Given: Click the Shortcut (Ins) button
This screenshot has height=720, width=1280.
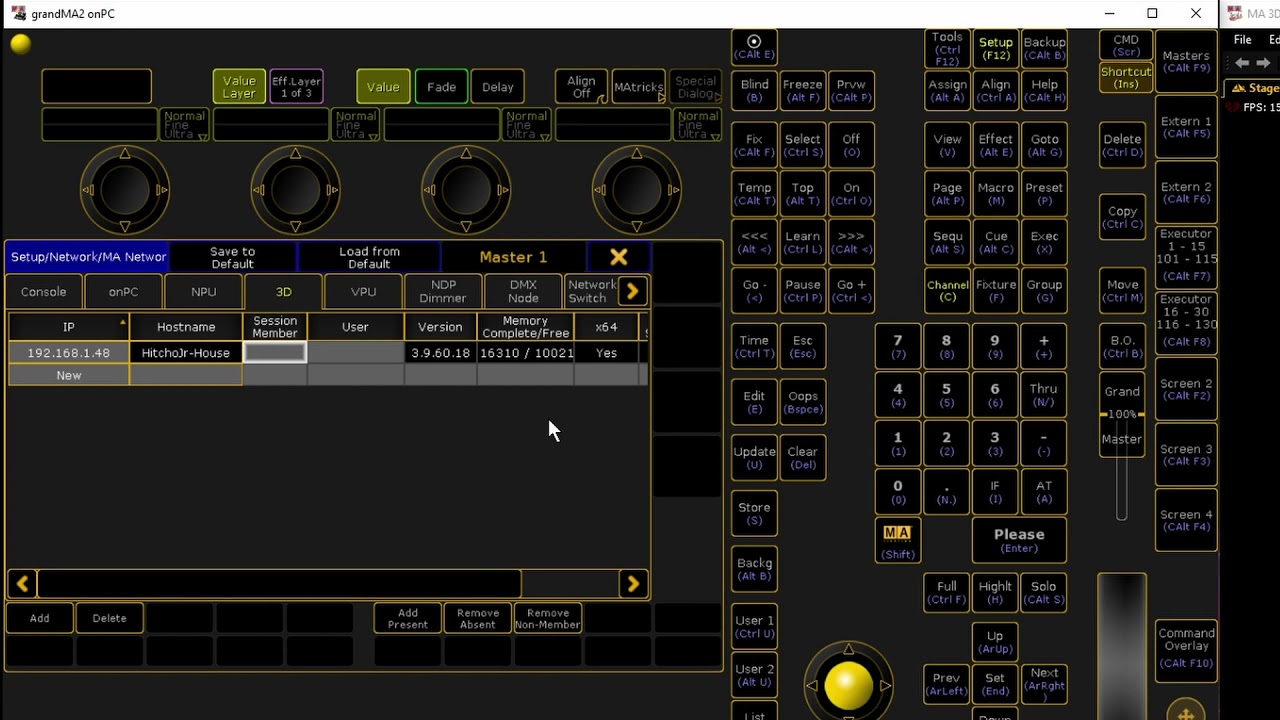Looking at the screenshot, I should click(1126, 78).
